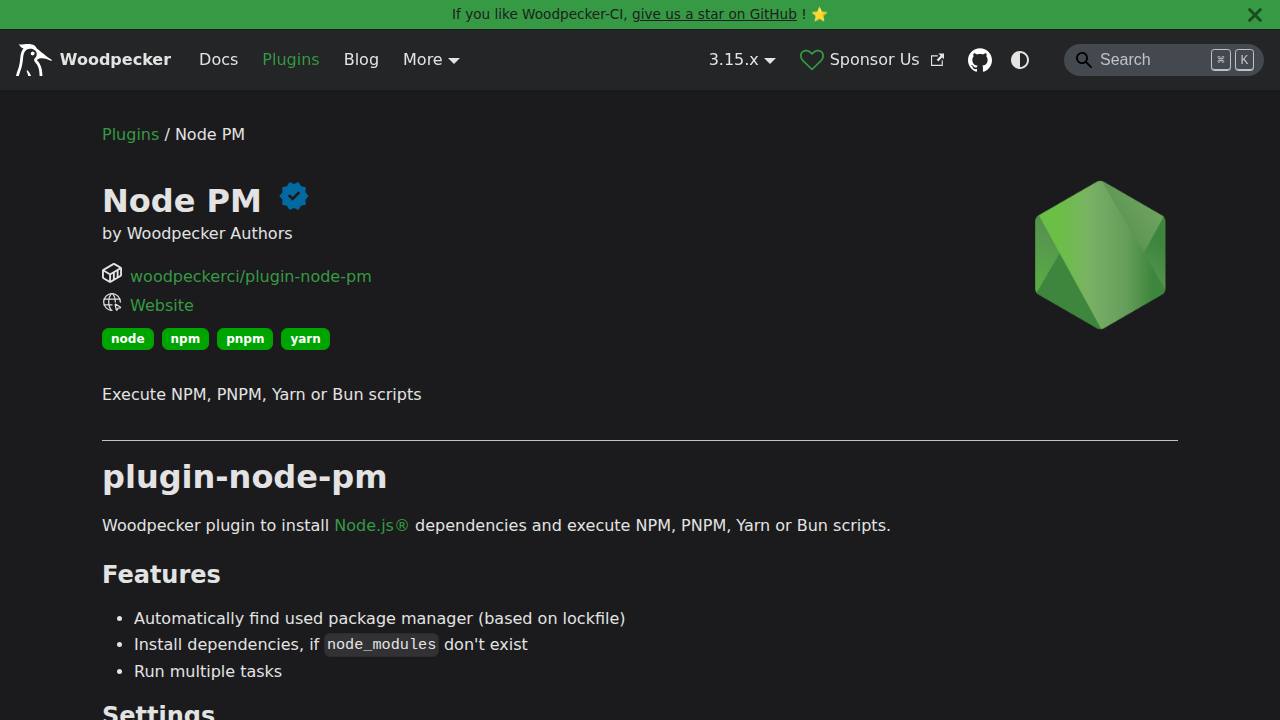Open the Website link
The width and height of the screenshot is (1280, 720).
[162, 305]
